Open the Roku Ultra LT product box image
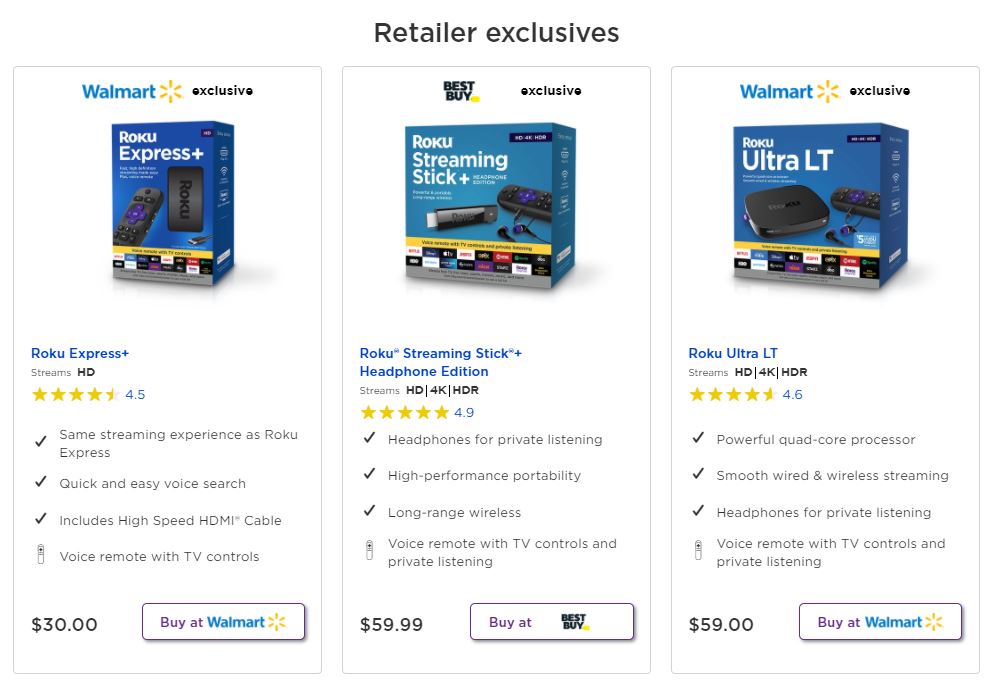994x686 pixels. tap(820, 206)
